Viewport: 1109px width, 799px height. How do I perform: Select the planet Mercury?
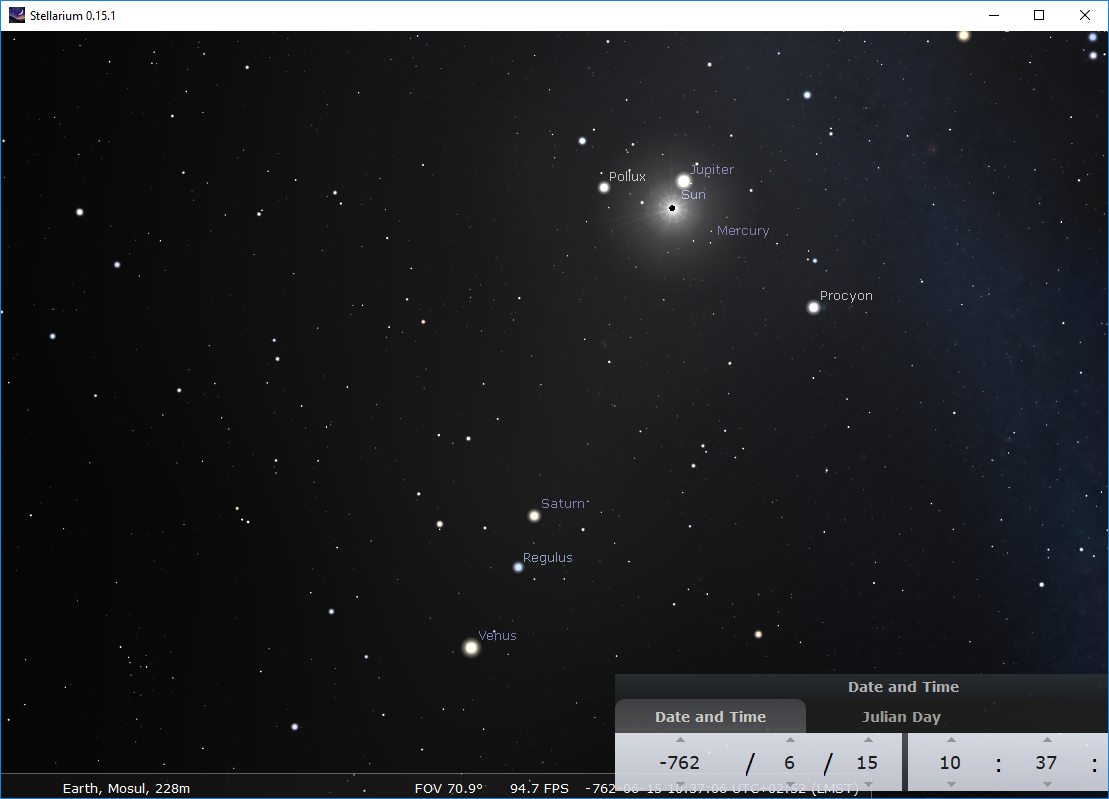click(712, 231)
